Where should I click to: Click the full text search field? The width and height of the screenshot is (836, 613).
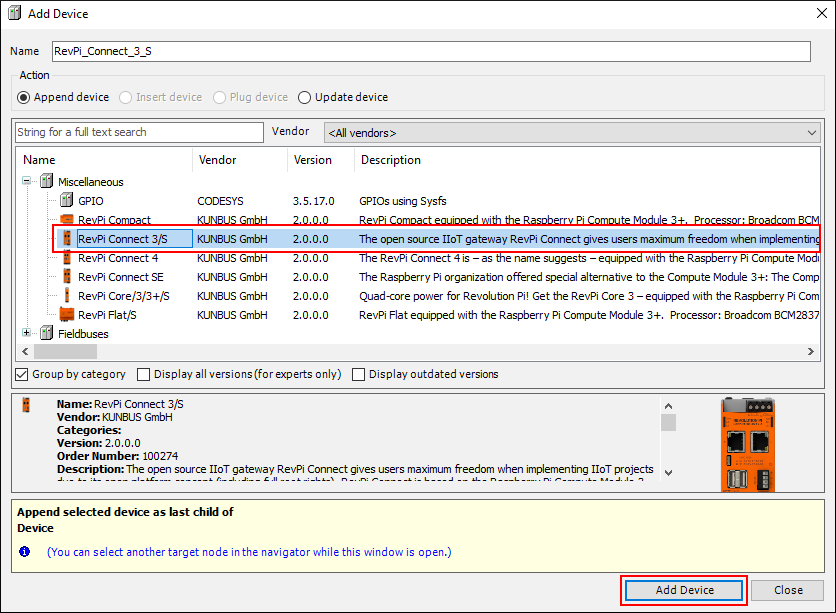139,132
